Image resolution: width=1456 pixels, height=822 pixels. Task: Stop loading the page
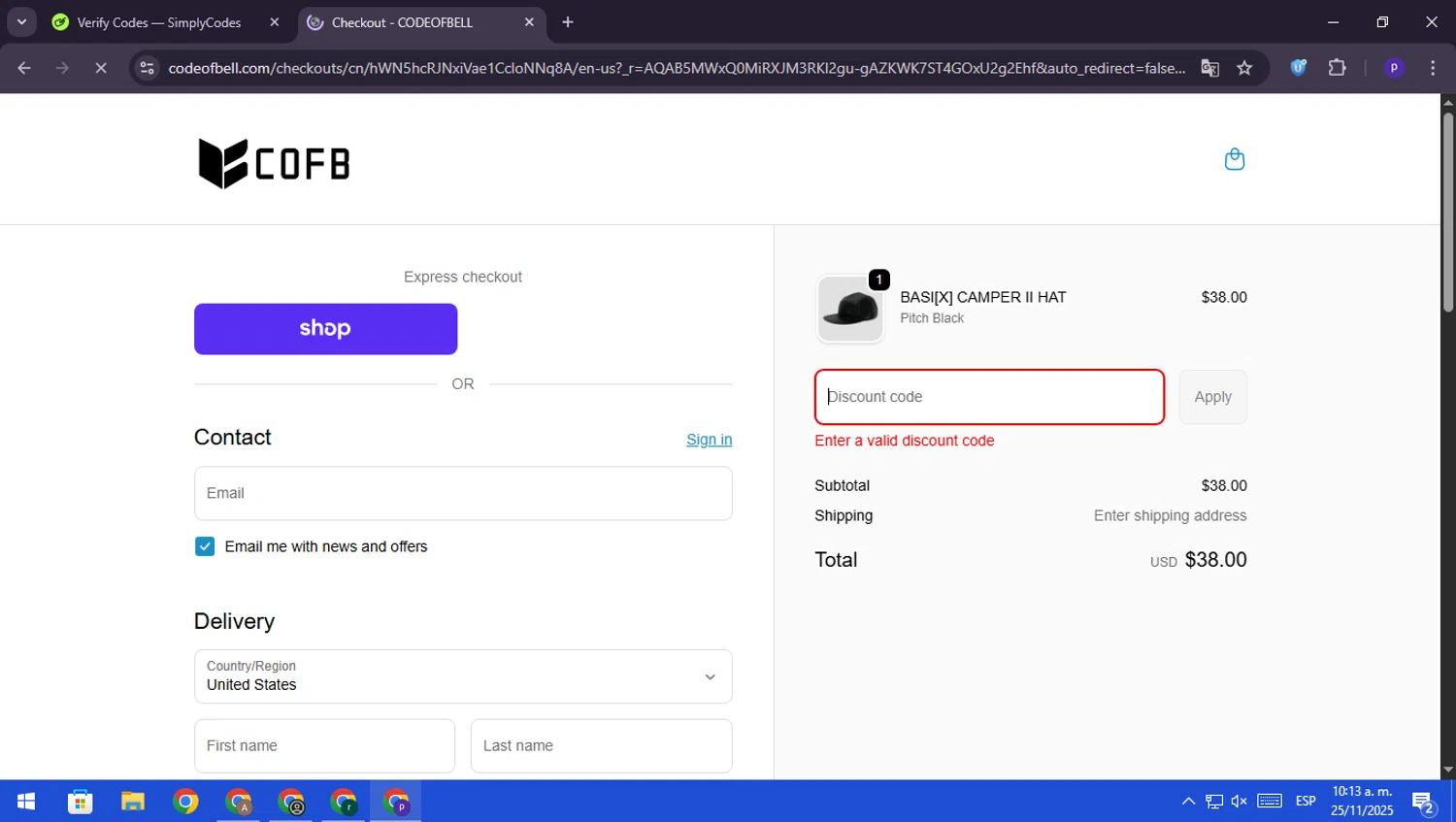[101, 68]
